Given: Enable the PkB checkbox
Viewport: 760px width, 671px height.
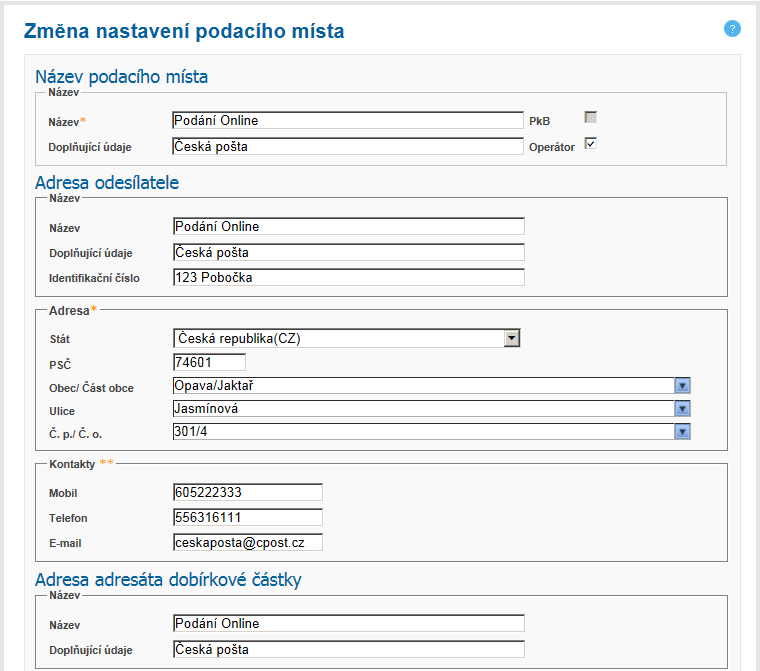Looking at the screenshot, I should coord(590,118).
